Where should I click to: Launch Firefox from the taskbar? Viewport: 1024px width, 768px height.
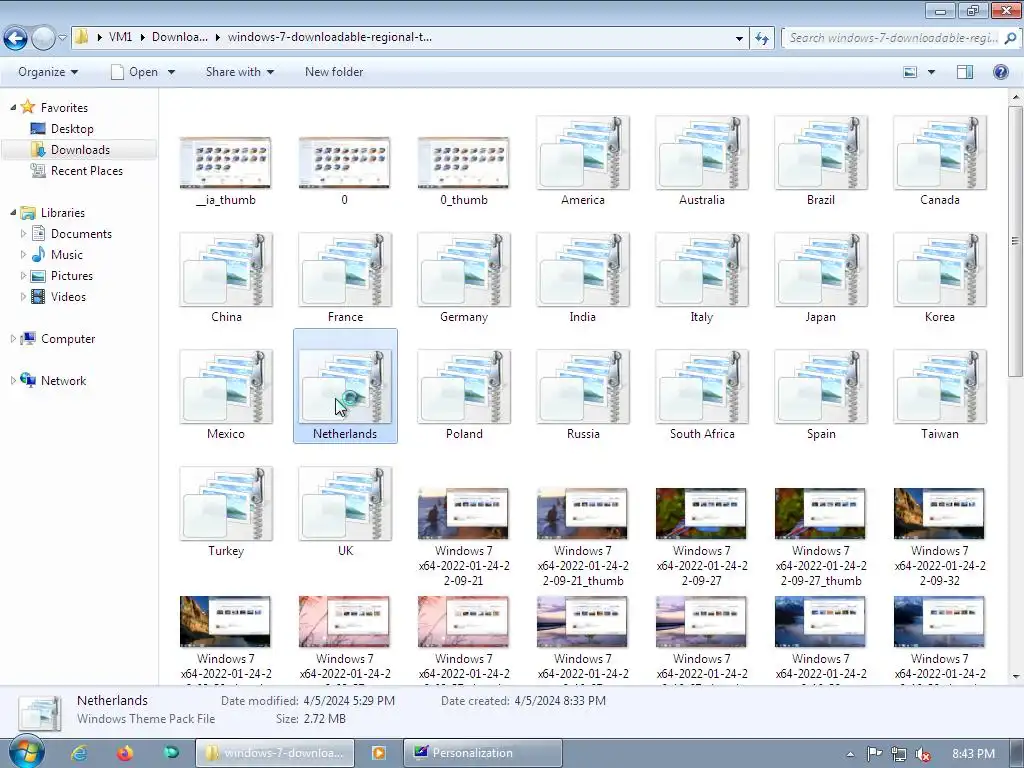(x=125, y=753)
